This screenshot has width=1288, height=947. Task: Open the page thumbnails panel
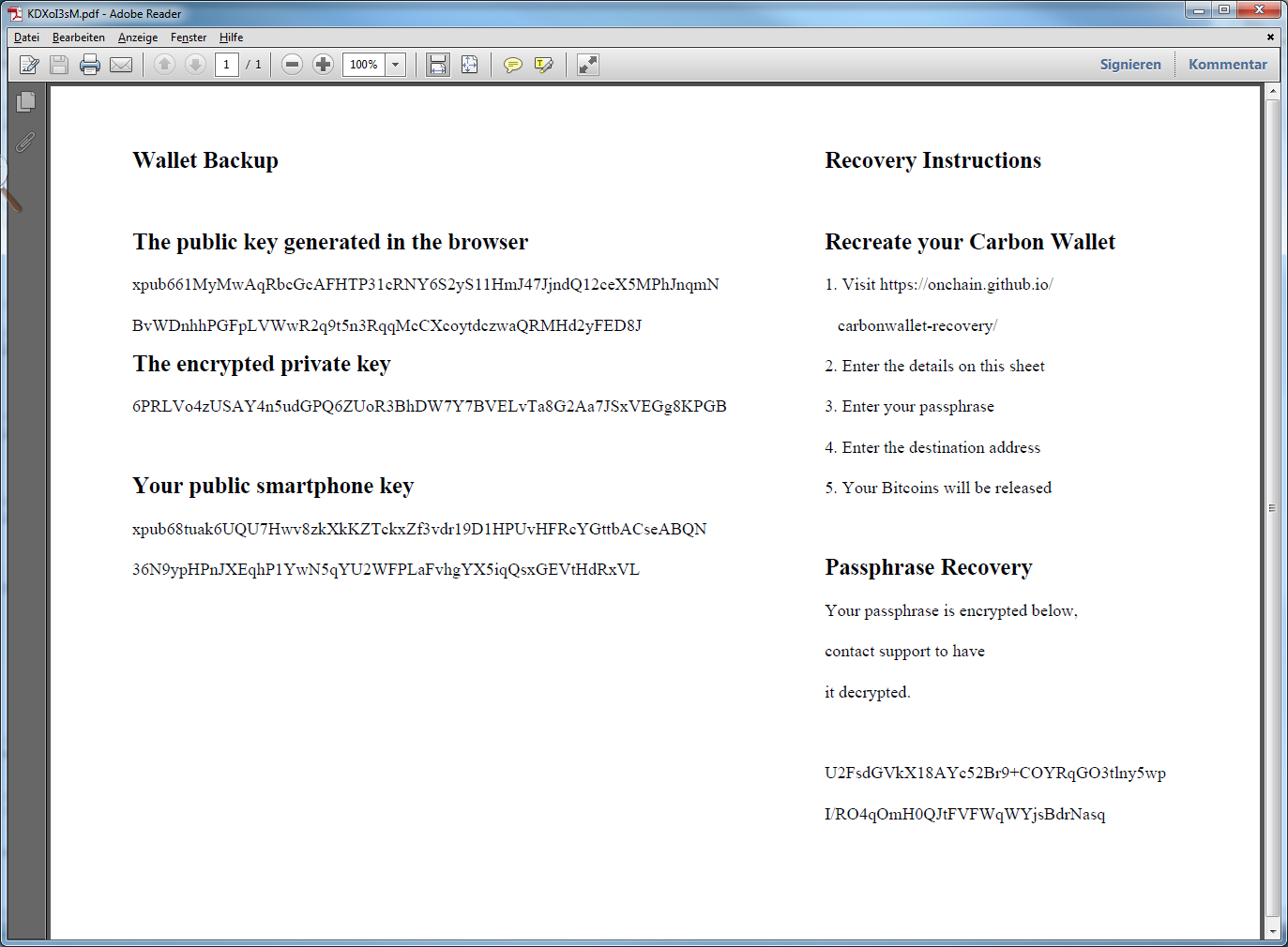(26, 101)
